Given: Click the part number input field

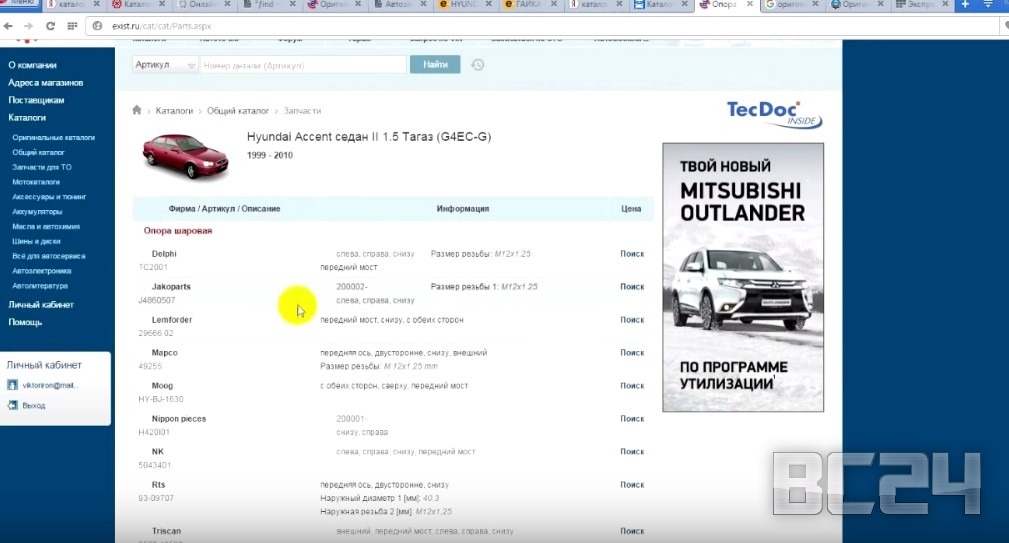Looking at the screenshot, I should 304,65.
